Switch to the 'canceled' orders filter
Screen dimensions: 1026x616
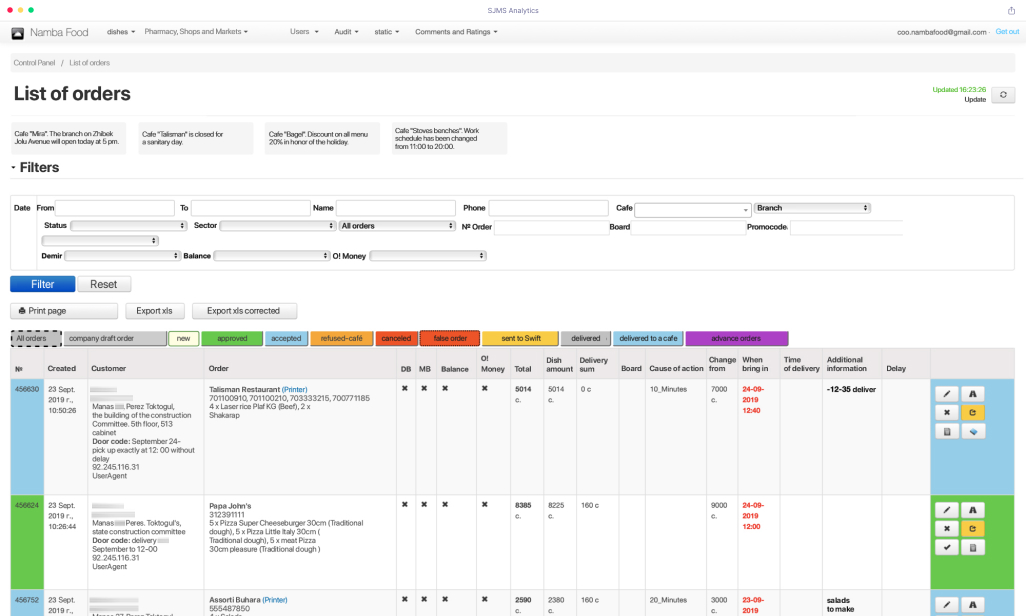point(396,338)
